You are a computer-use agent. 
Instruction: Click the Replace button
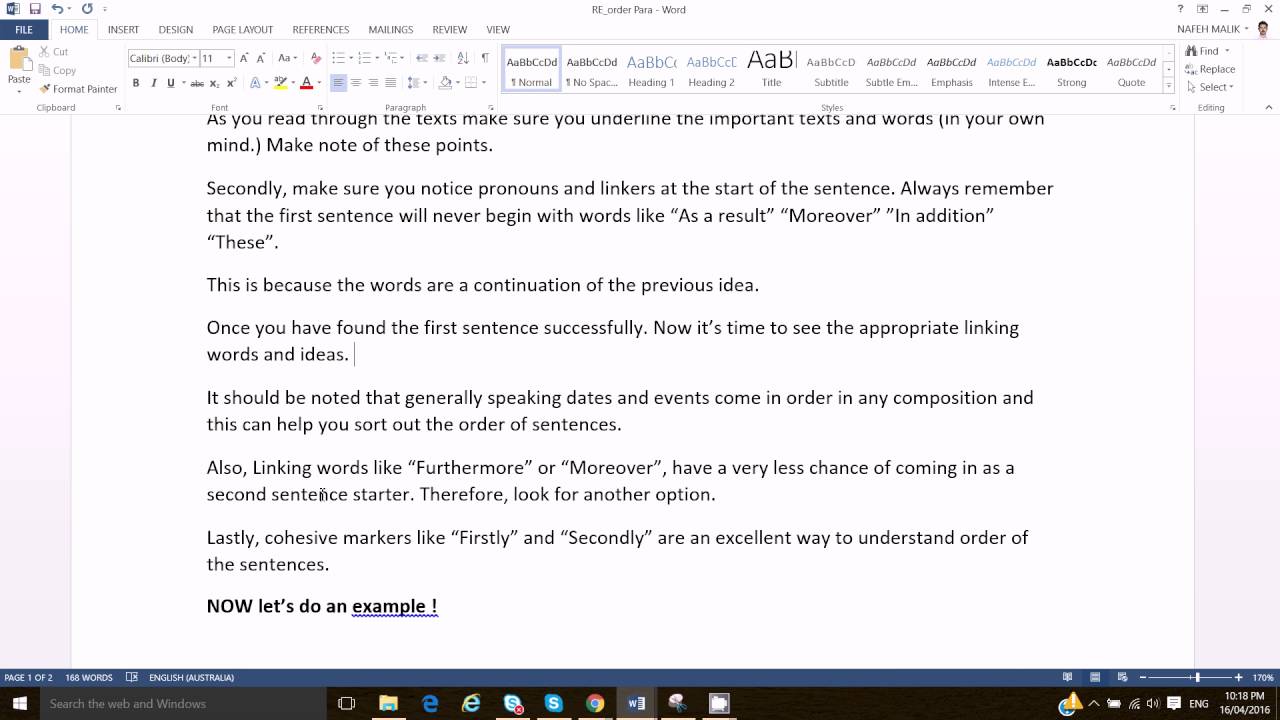[1210, 69]
